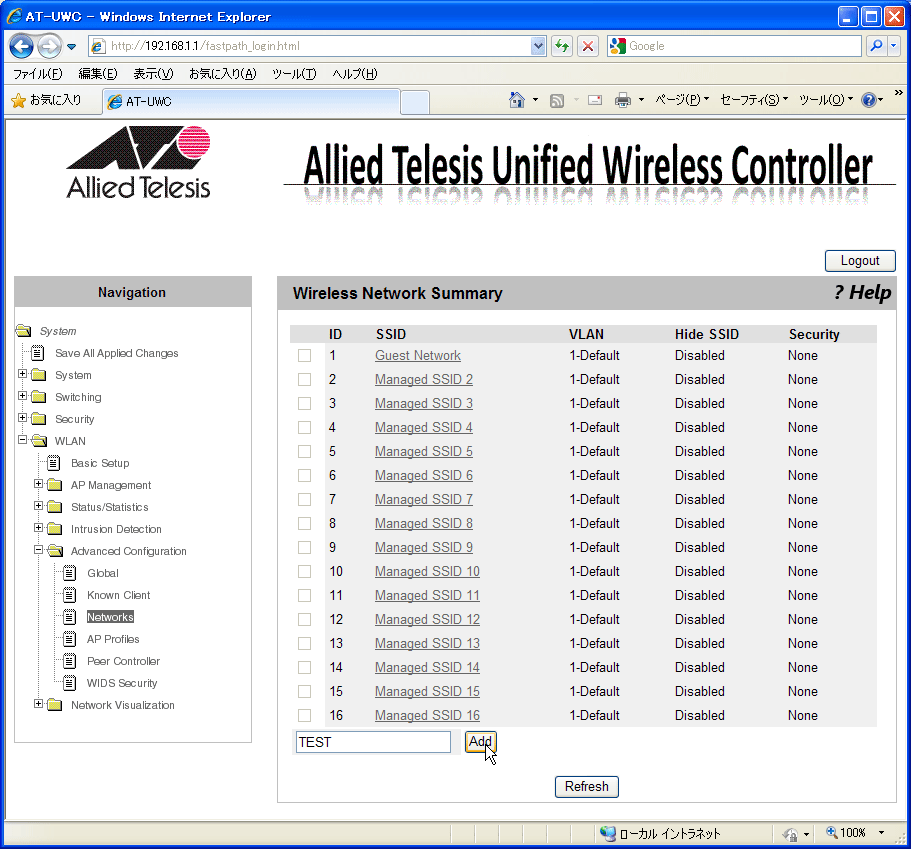Screen dimensions: 911x849
Task: Select the AT-UWC browser tab
Action: click(x=251, y=101)
